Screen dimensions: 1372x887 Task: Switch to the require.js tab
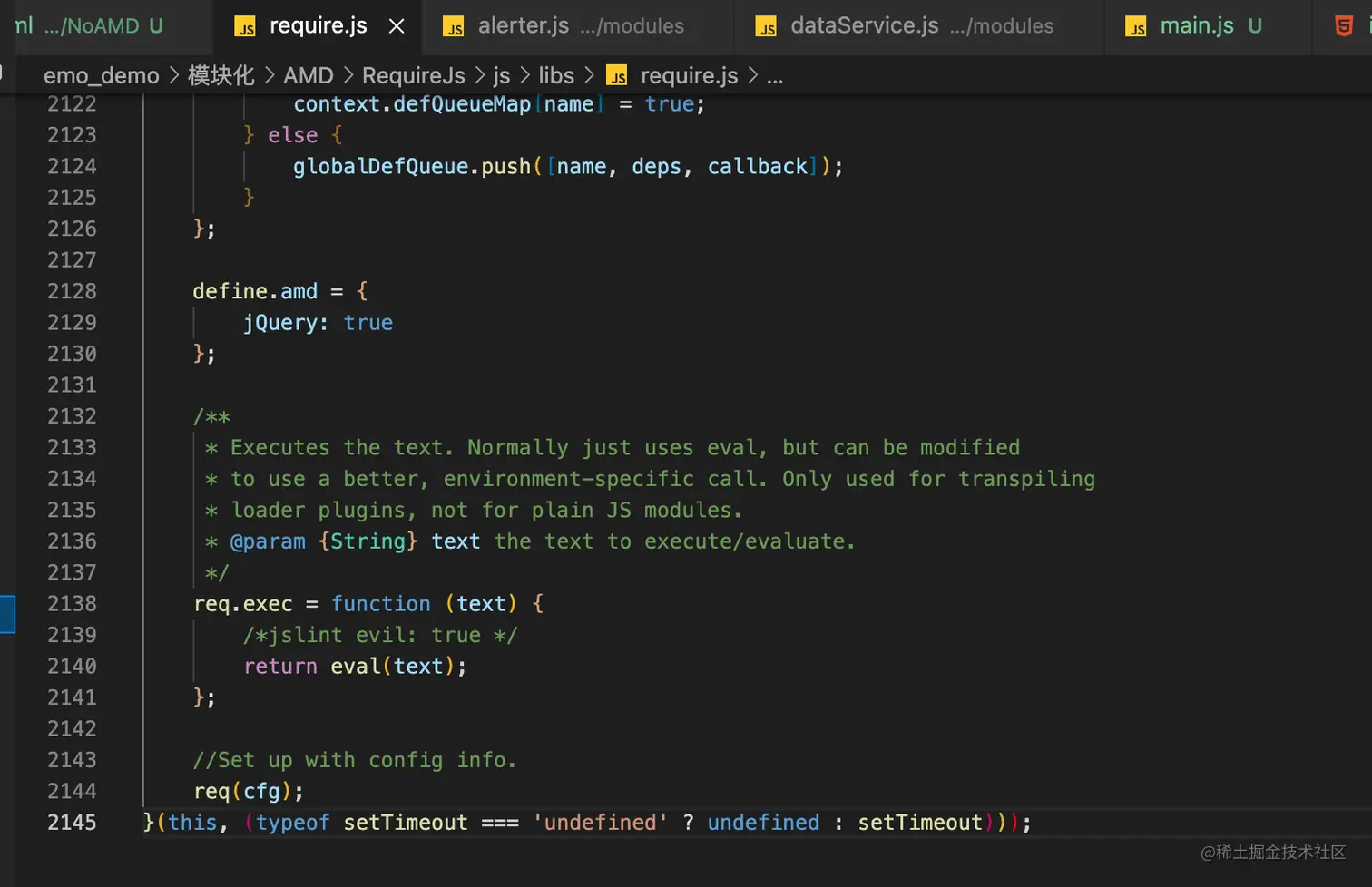click(318, 26)
